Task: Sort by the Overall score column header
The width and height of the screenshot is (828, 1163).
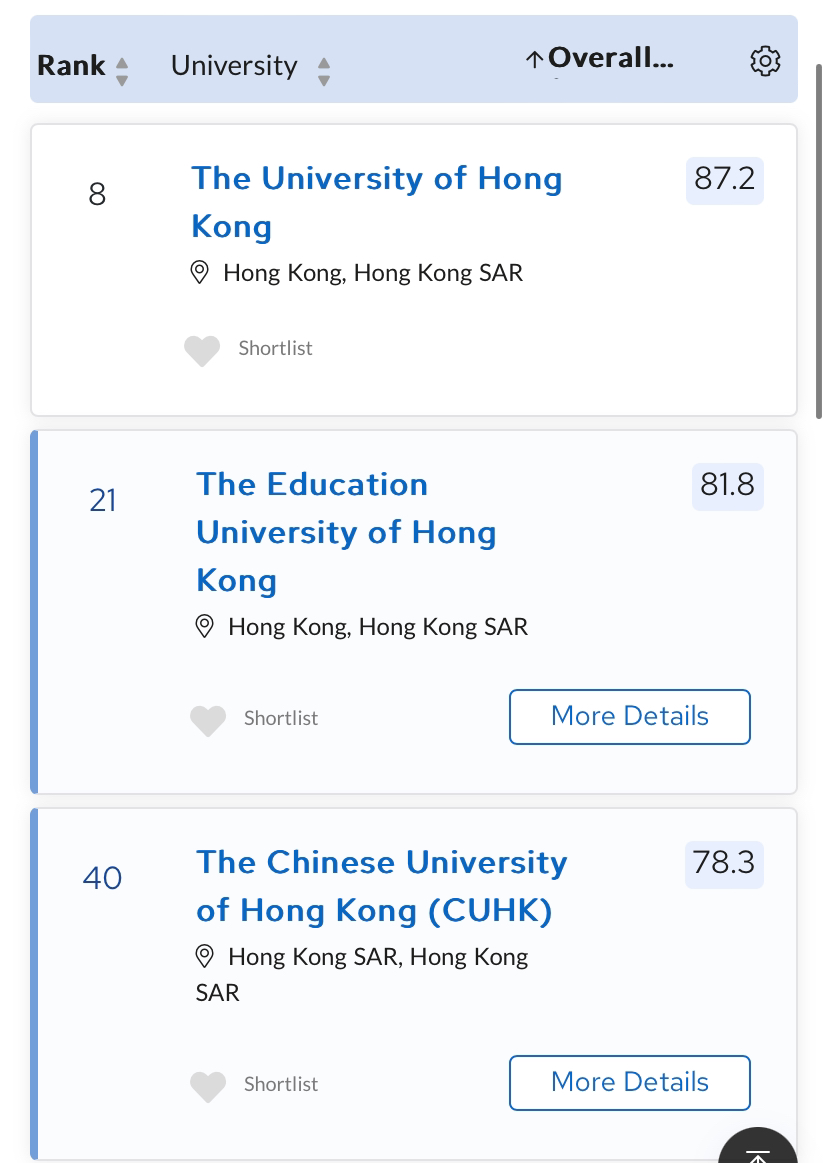Action: tap(599, 58)
